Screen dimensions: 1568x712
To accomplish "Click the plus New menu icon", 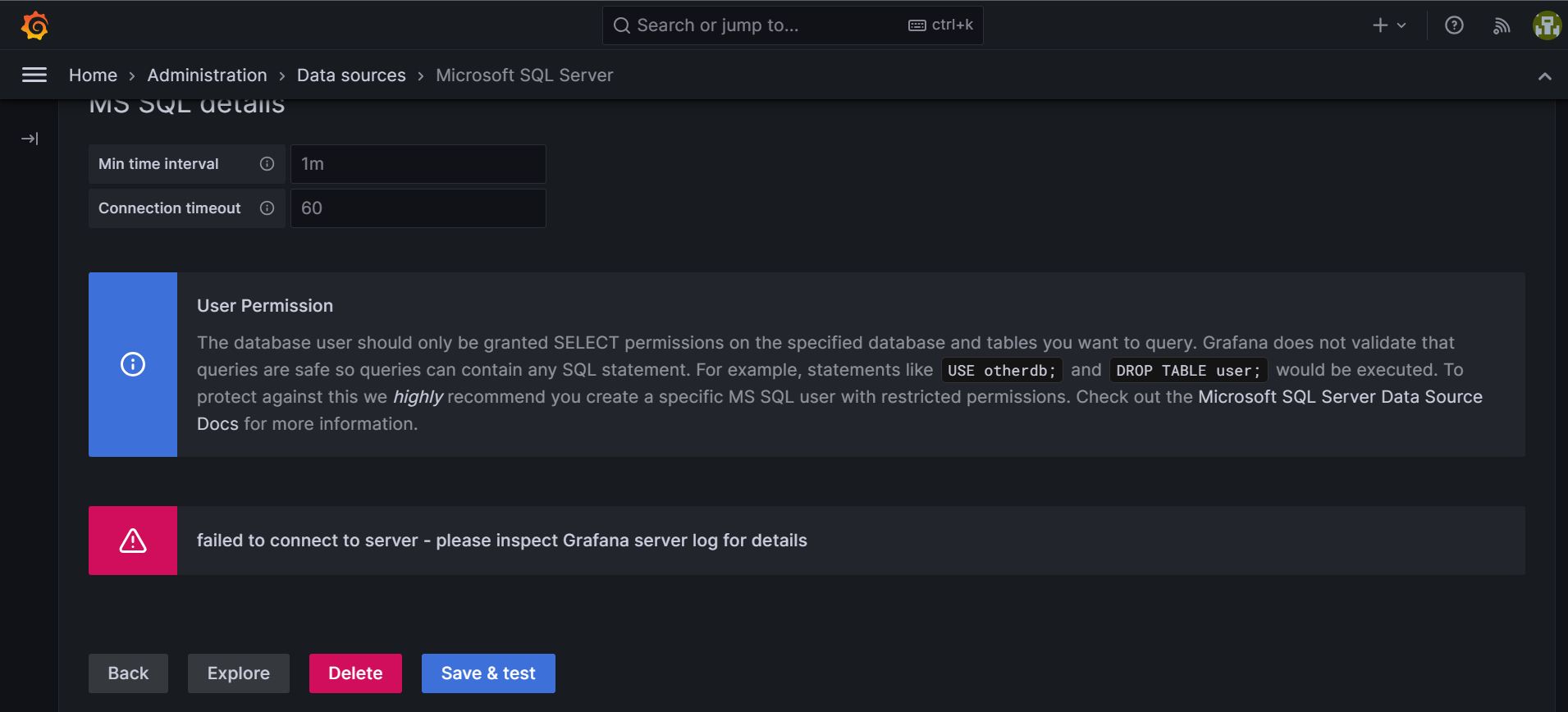I will [1389, 25].
